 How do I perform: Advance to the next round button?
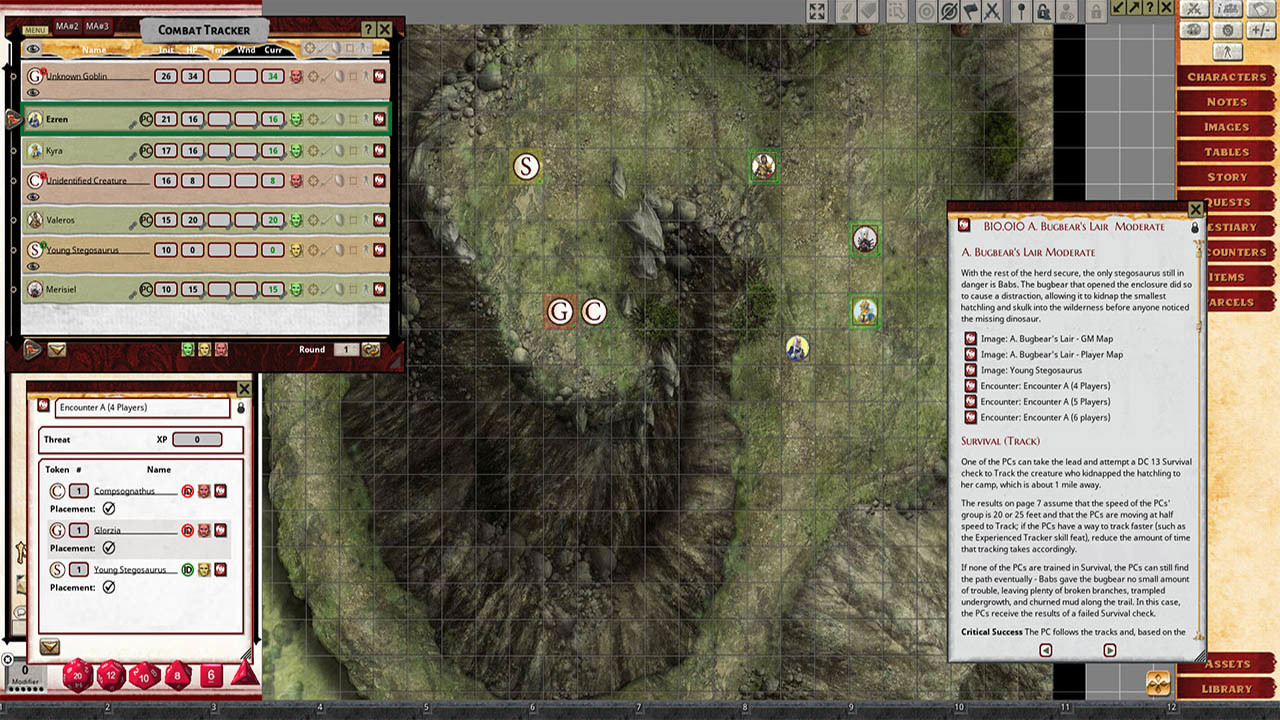pyautogui.click(x=371, y=349)
